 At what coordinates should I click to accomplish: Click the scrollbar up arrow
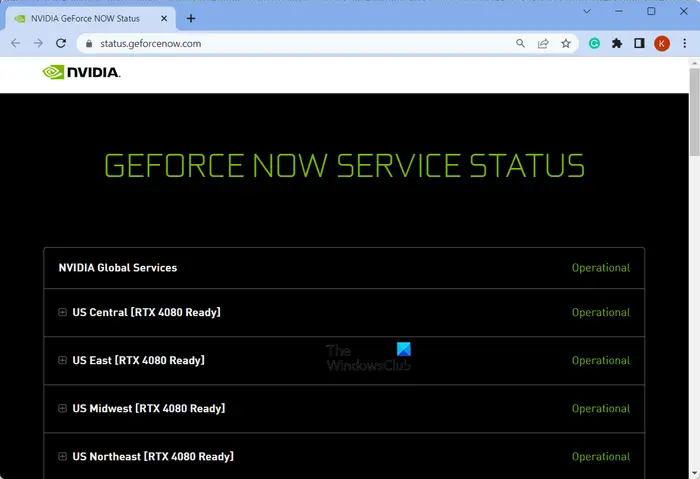tap(695, 63)
